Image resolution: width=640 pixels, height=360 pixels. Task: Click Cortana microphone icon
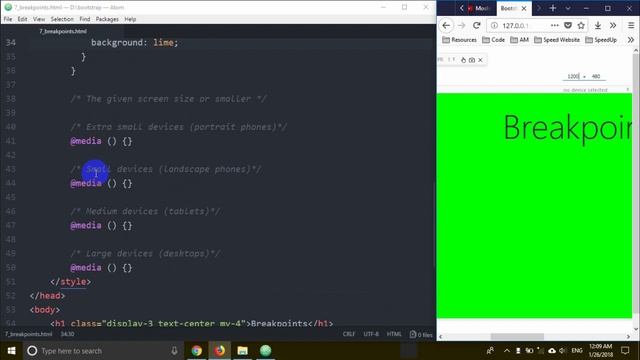174,351
